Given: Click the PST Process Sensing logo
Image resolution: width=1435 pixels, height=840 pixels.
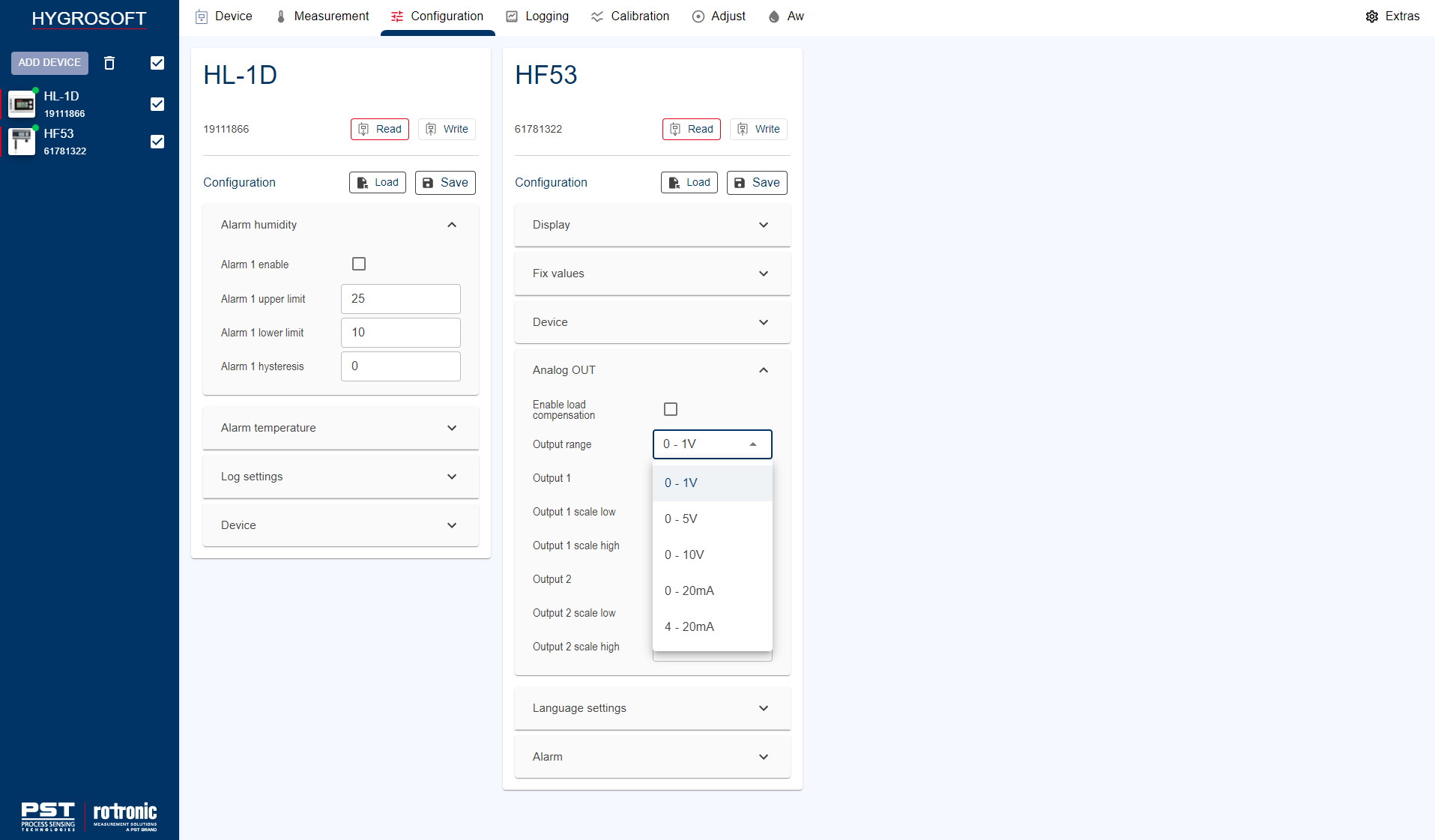Looking at the screenshot, I should coord(48,817).
